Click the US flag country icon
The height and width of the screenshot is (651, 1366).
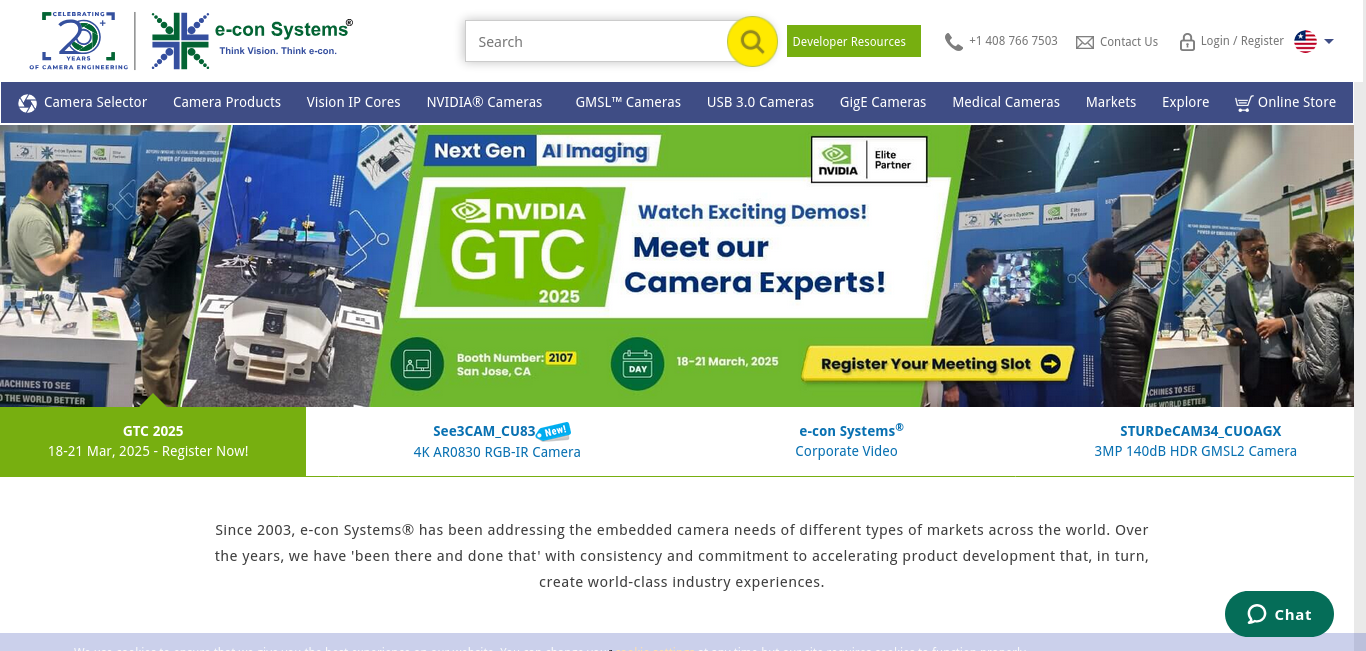(x=1305, y=41)
